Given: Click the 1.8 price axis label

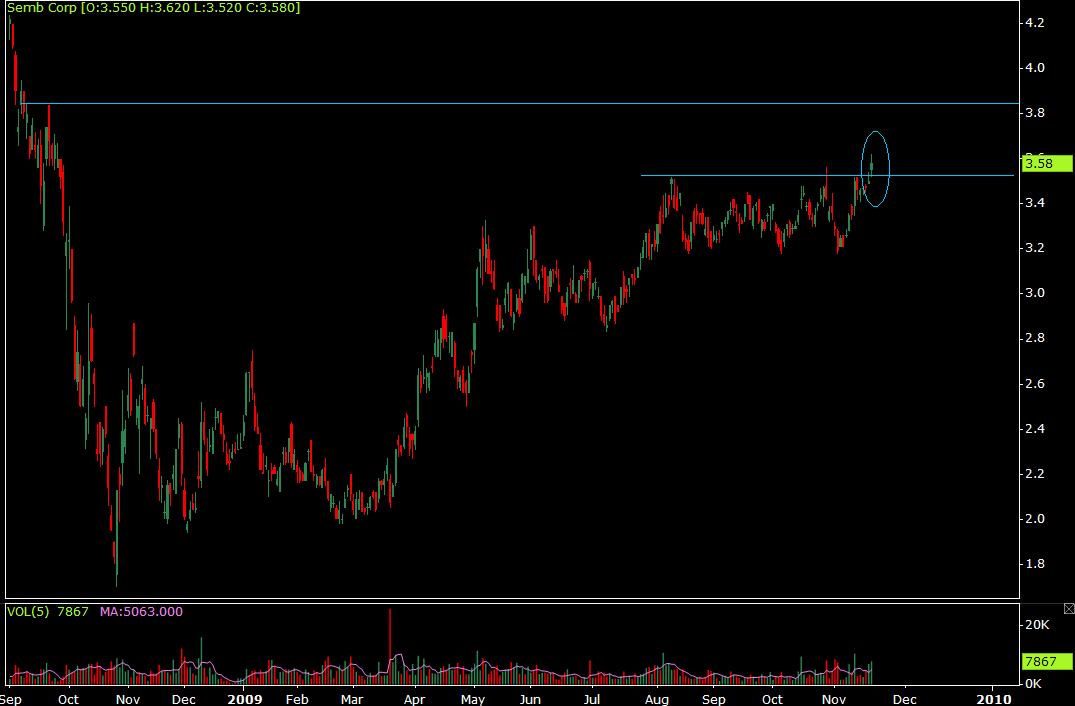Looking at the screenshot, I should (x=1034, y=564).
